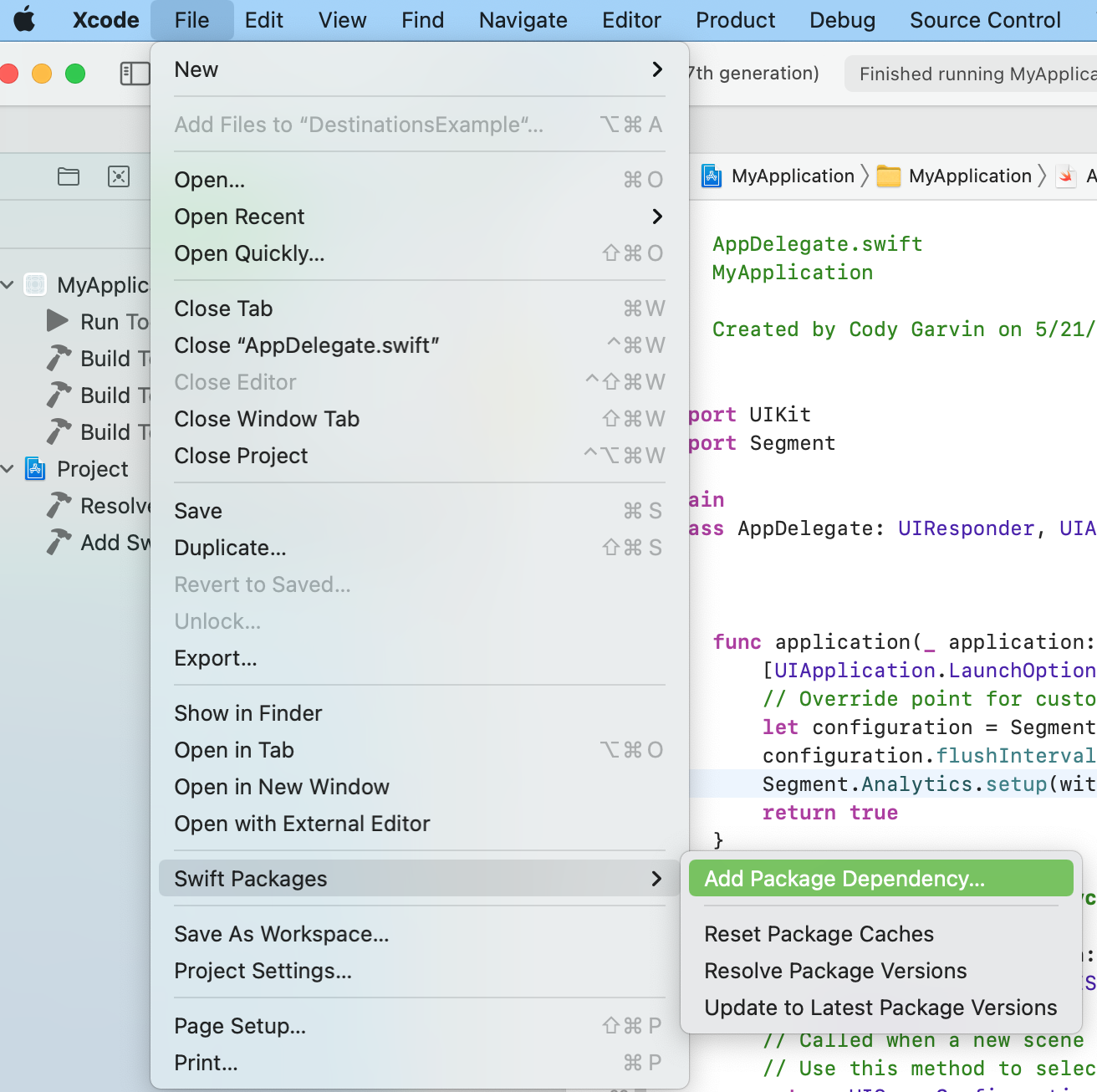Select Open with External Editor
The width and height of the screenshot is (1097, 1092).
point(419,824)
